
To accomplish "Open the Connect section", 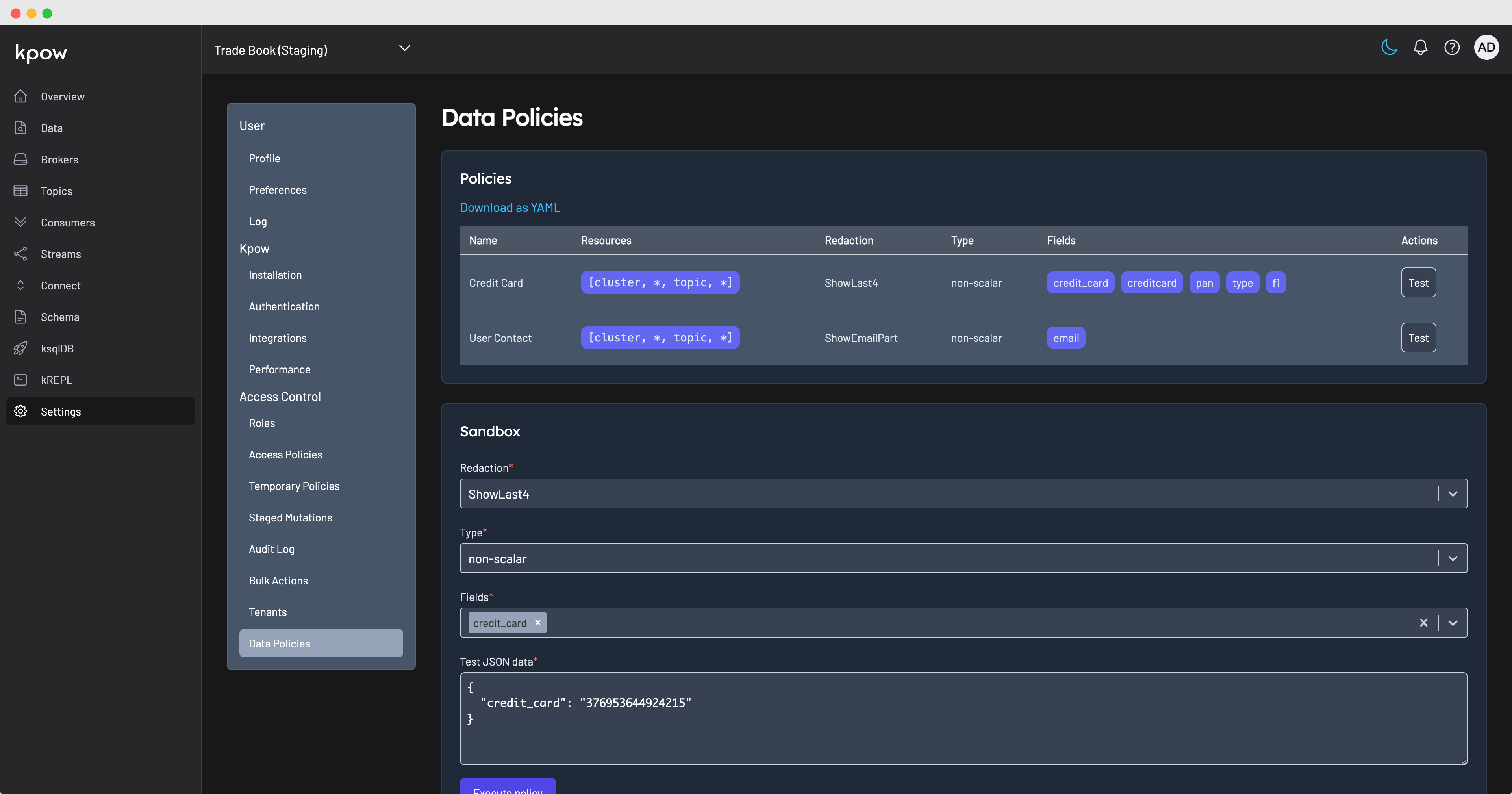I will (61, 286).
